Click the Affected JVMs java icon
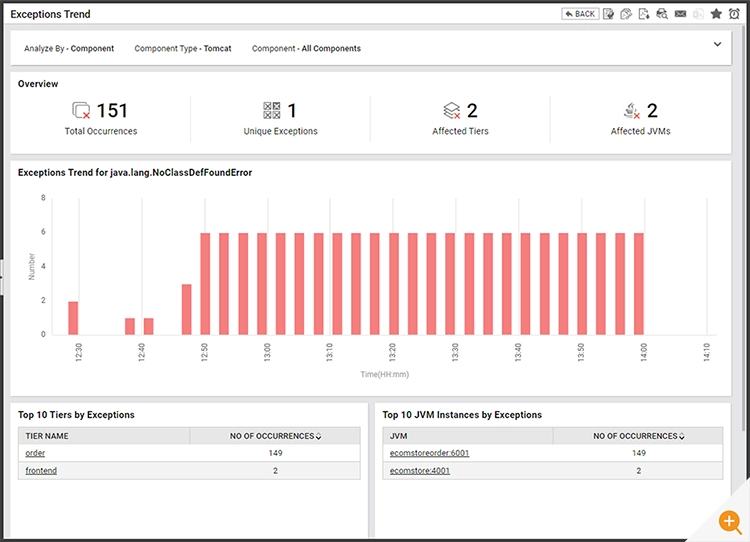Screen dimensions: 750x542 (632, 111)
